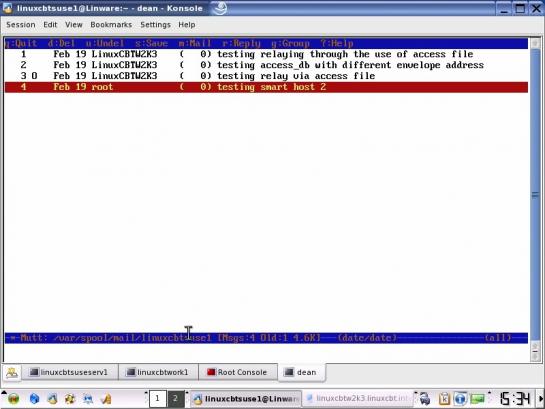The height and width of the screenshot is (409, 545).
Task: Switch to the Root Console session tab
Action: pyautogui.click(x=237, y=372)
